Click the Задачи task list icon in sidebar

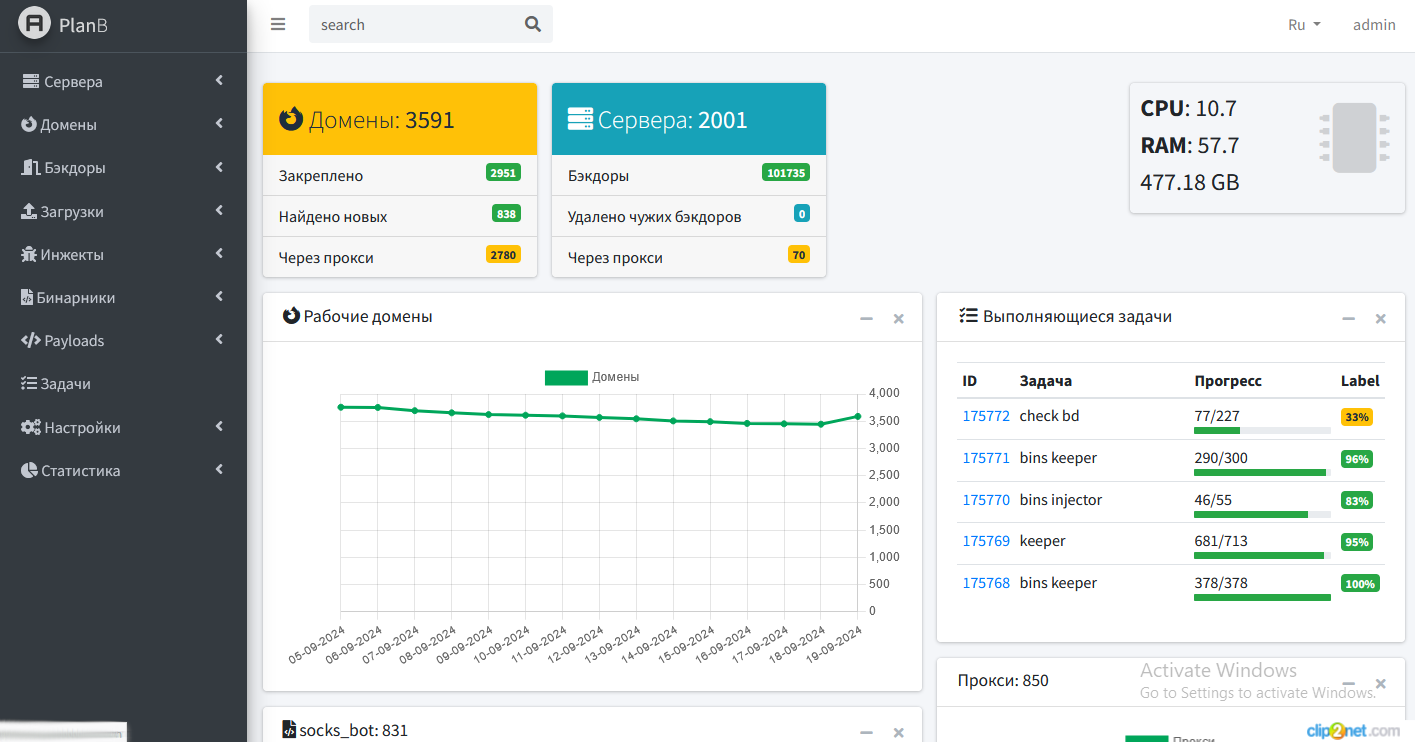29,384
